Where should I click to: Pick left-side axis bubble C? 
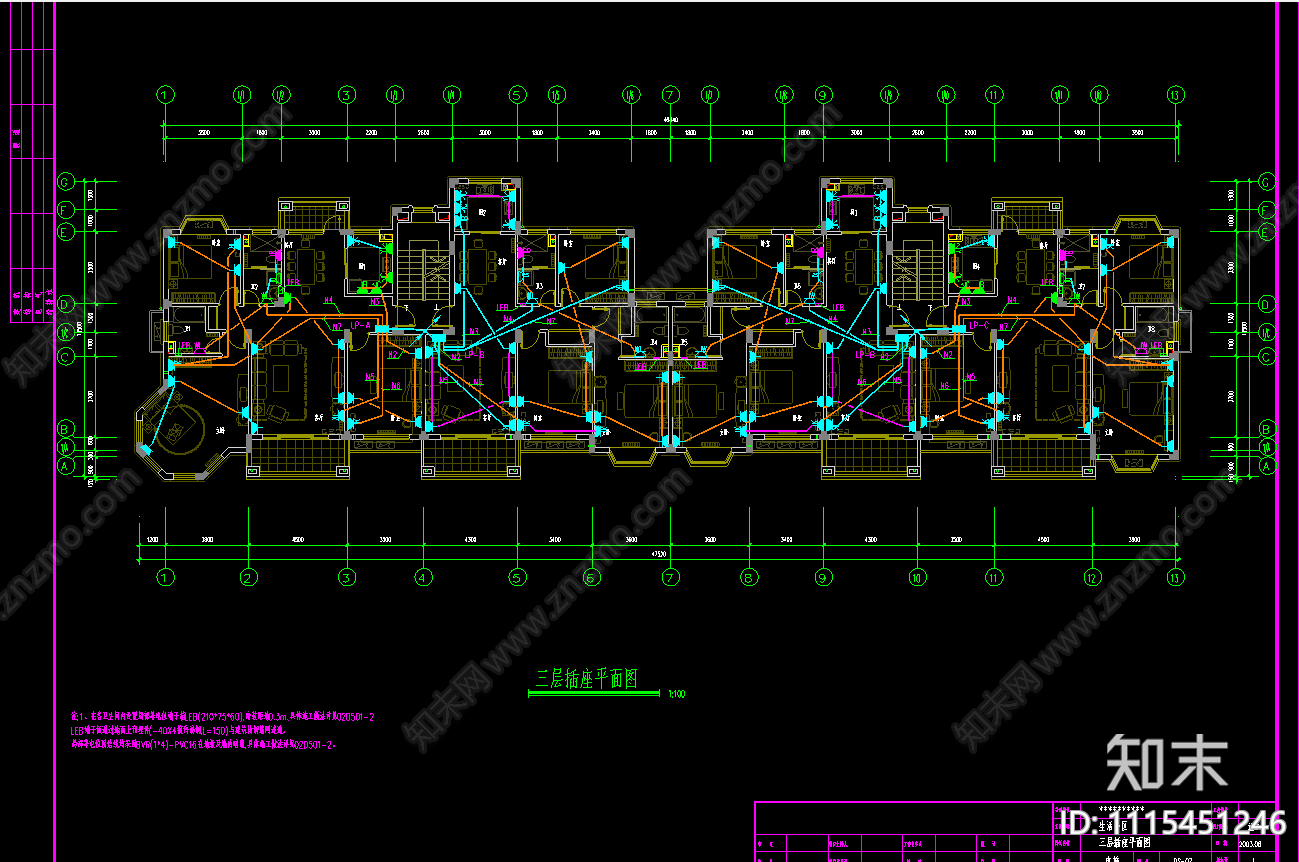tap(67, 356)
